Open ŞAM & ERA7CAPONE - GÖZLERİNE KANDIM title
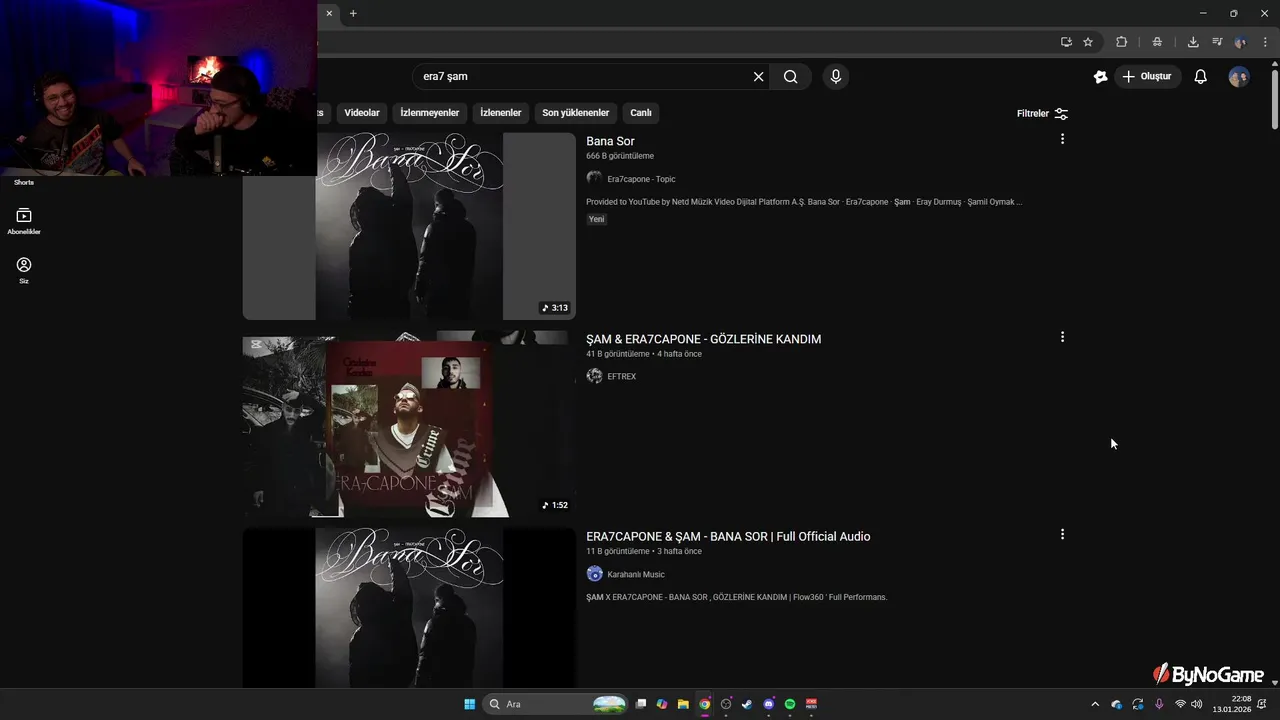1280x720 pixels. click(x=703, y=339)
